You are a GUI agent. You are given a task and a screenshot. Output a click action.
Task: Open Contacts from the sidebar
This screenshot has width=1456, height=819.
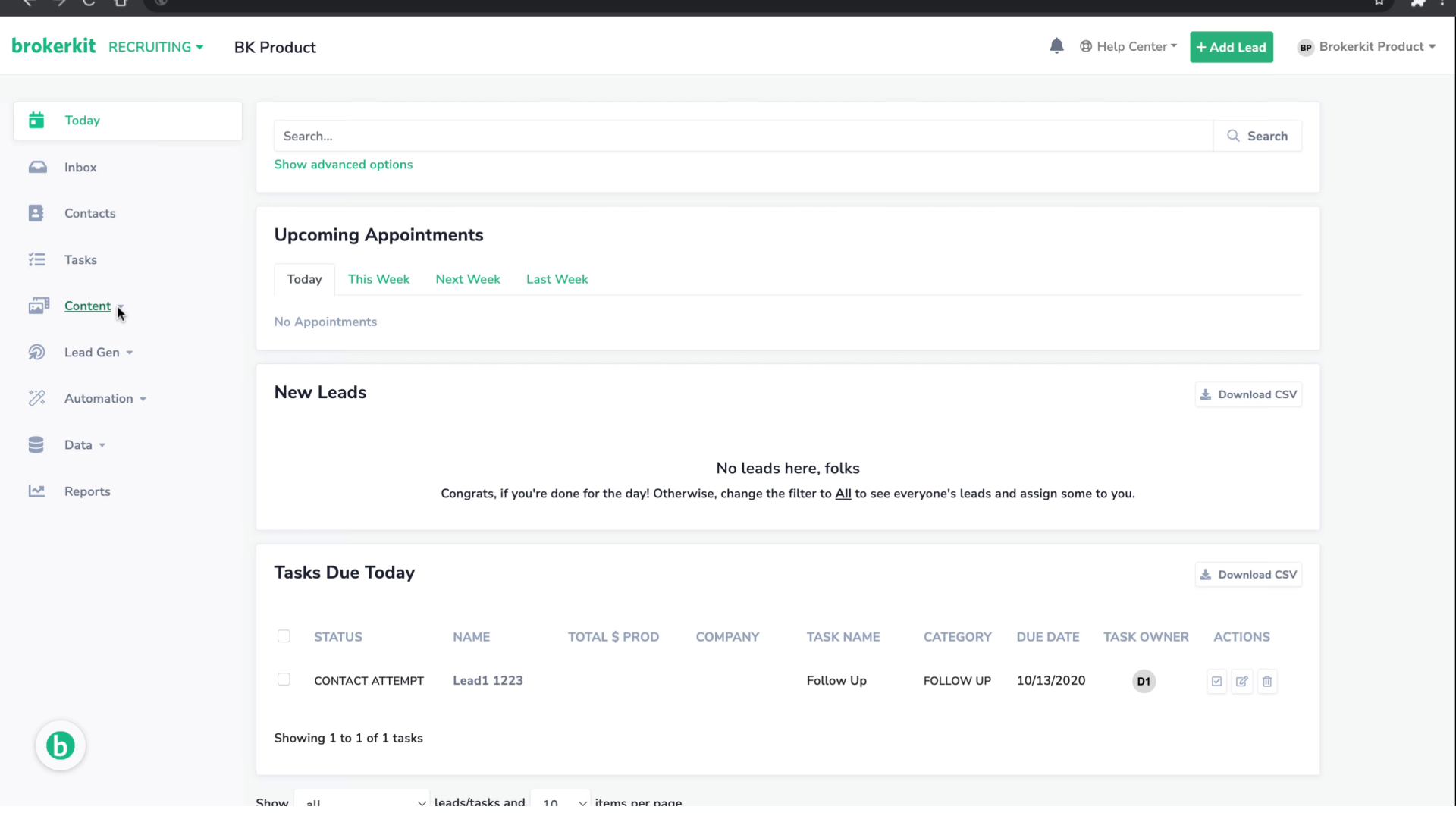pyautogui.click(x=90, y=213)
